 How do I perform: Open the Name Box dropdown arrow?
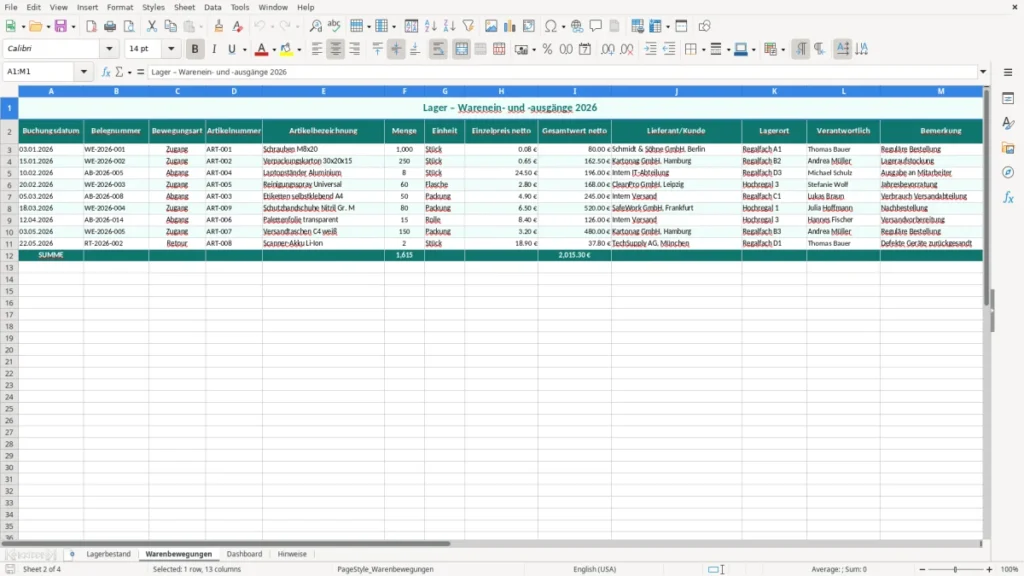84,72
